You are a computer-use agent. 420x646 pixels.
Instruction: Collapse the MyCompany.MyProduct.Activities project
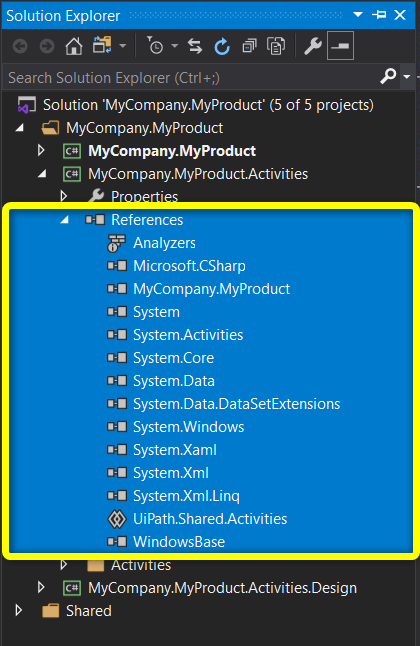pos(42,174)
